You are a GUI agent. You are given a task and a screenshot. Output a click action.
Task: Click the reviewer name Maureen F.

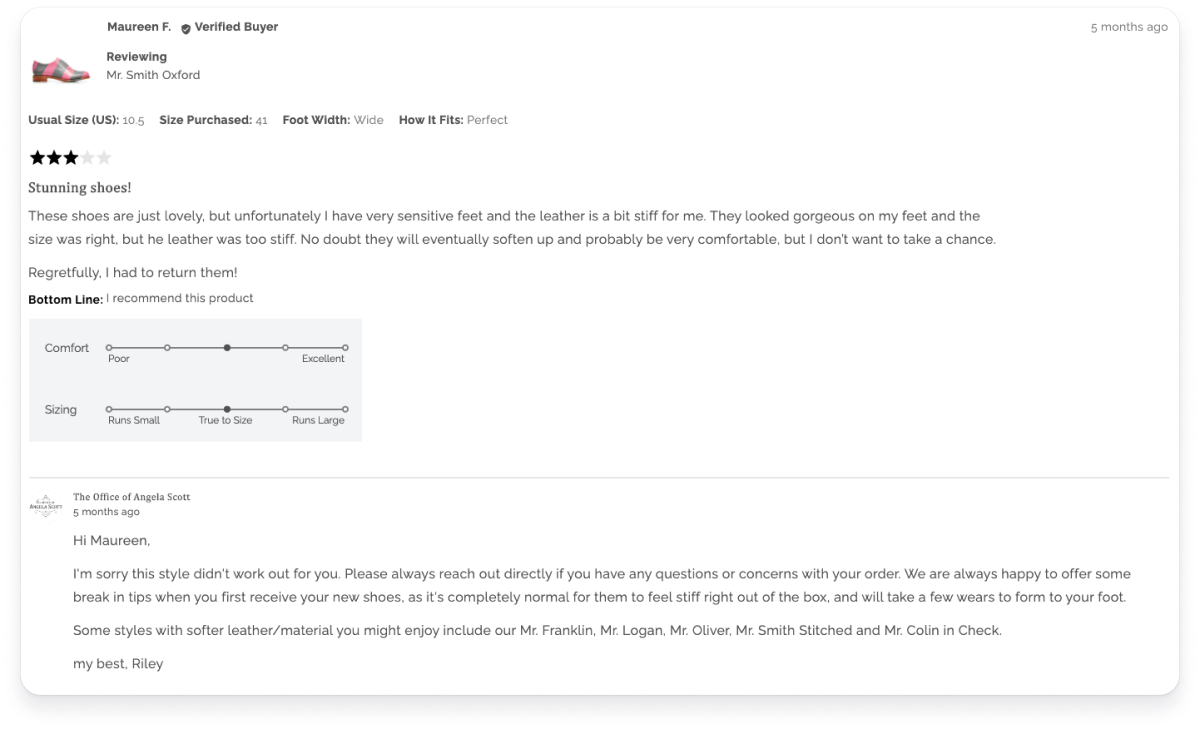pyautogui.click(x=139, y=27)
